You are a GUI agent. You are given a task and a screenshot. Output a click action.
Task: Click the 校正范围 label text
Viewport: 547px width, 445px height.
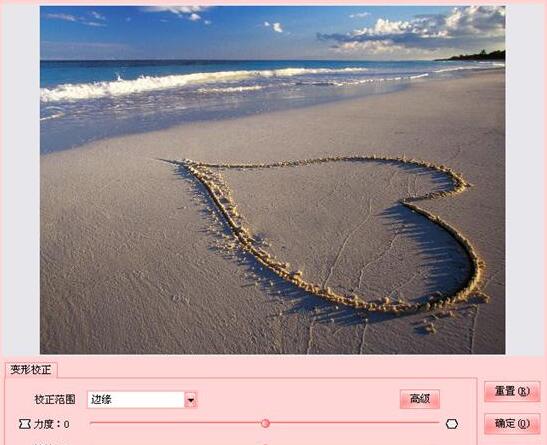pos(55,399)
